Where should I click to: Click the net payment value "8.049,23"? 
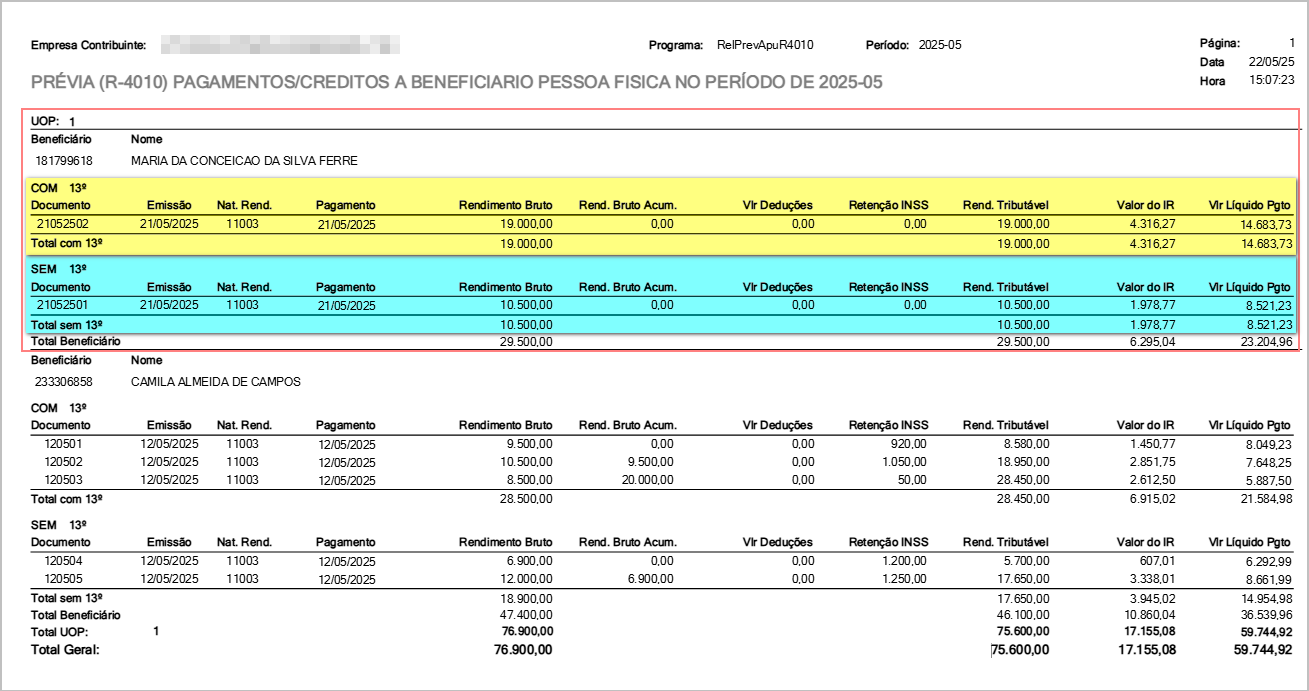[1268, 444]
